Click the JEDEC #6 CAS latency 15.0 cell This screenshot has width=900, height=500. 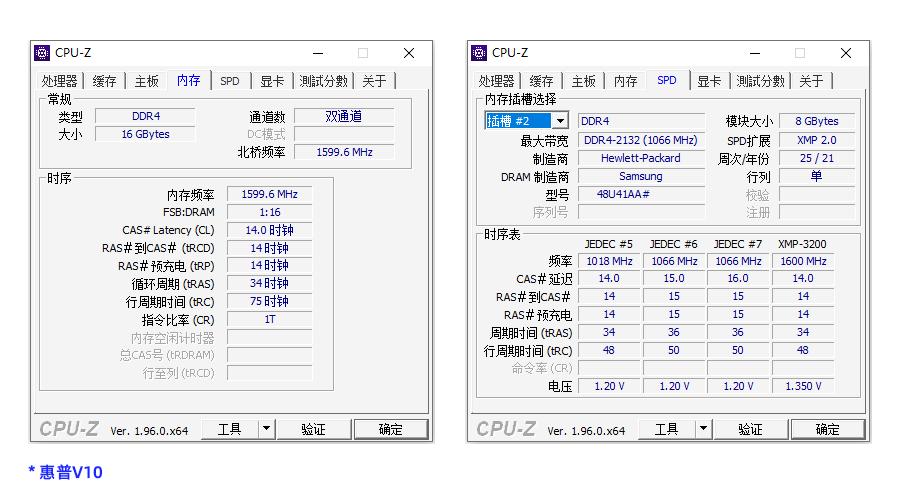[x=674, y=278]
